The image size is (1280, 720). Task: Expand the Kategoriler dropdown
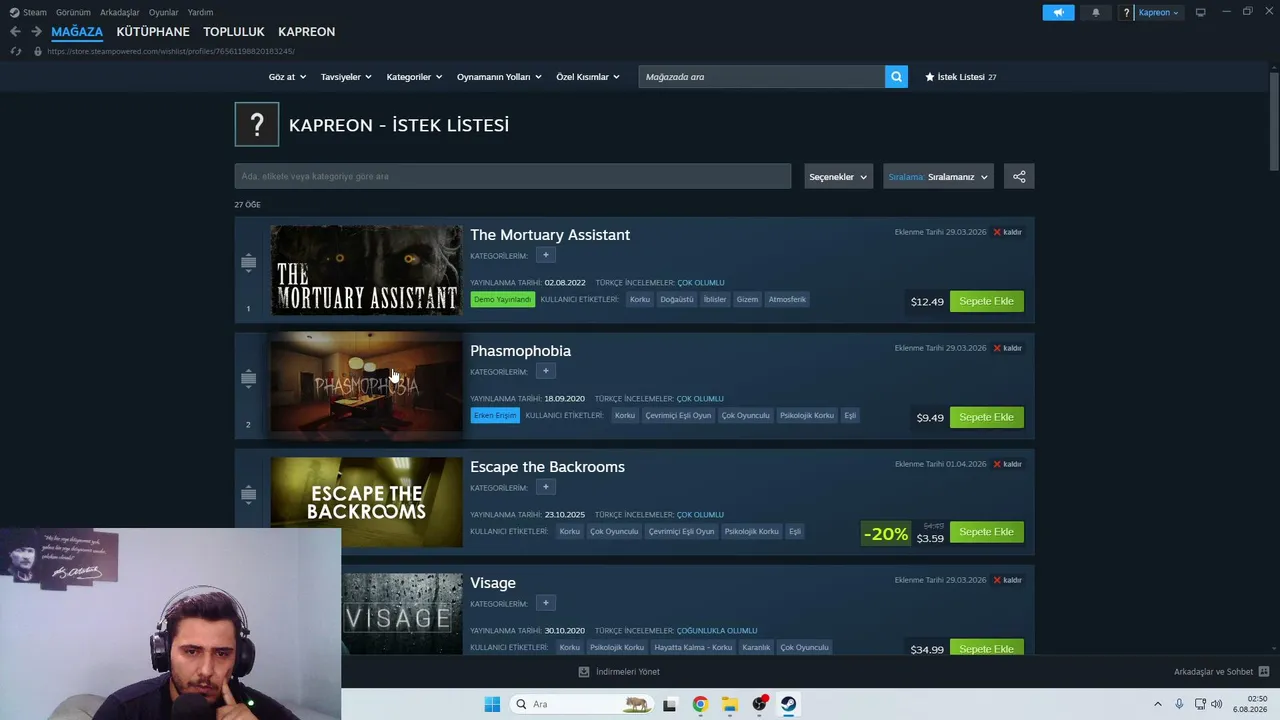(x=415, y=77)
